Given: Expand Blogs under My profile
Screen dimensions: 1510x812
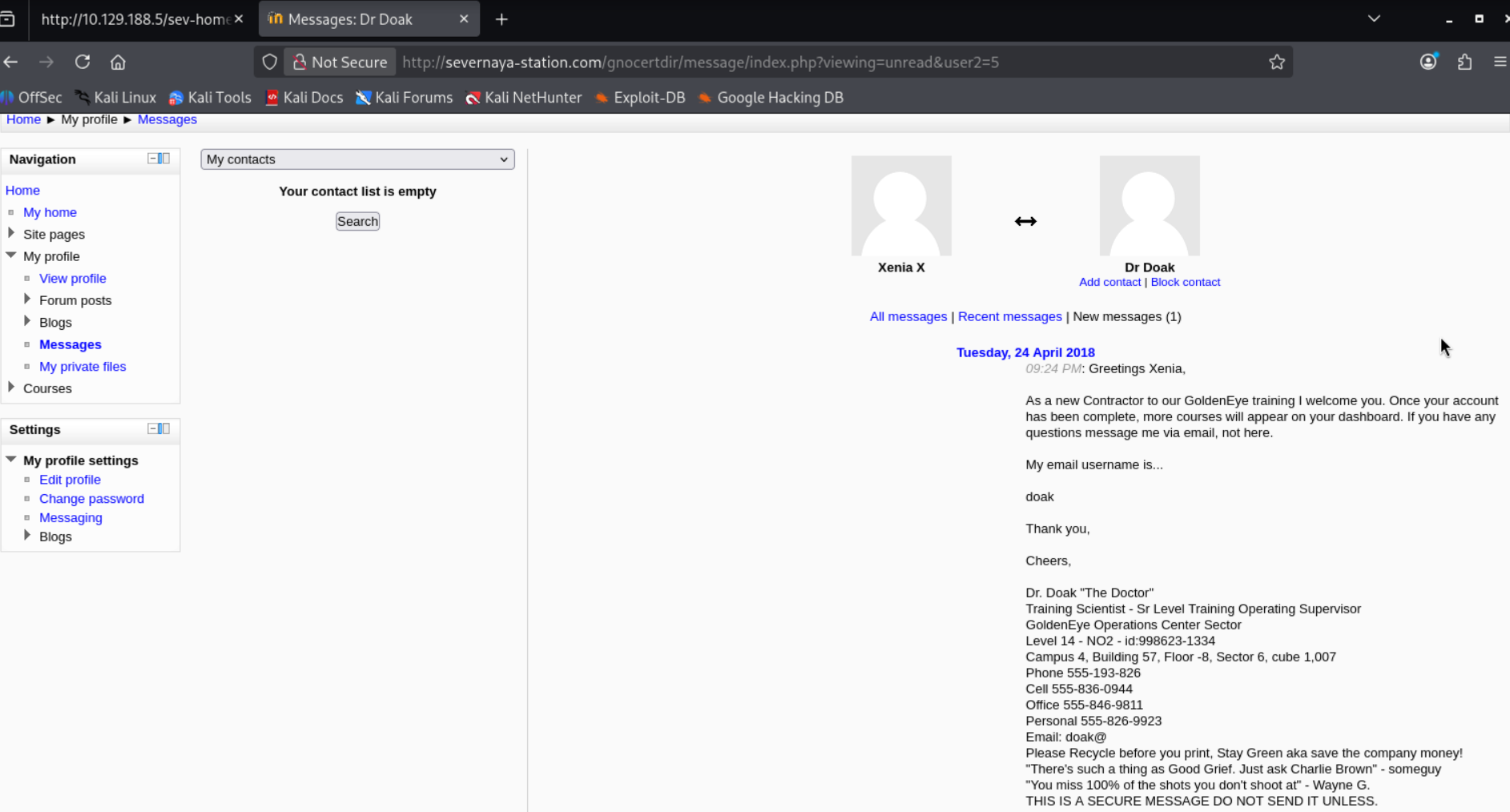Looking at the screenshot, I should click(x=27, y=321).
